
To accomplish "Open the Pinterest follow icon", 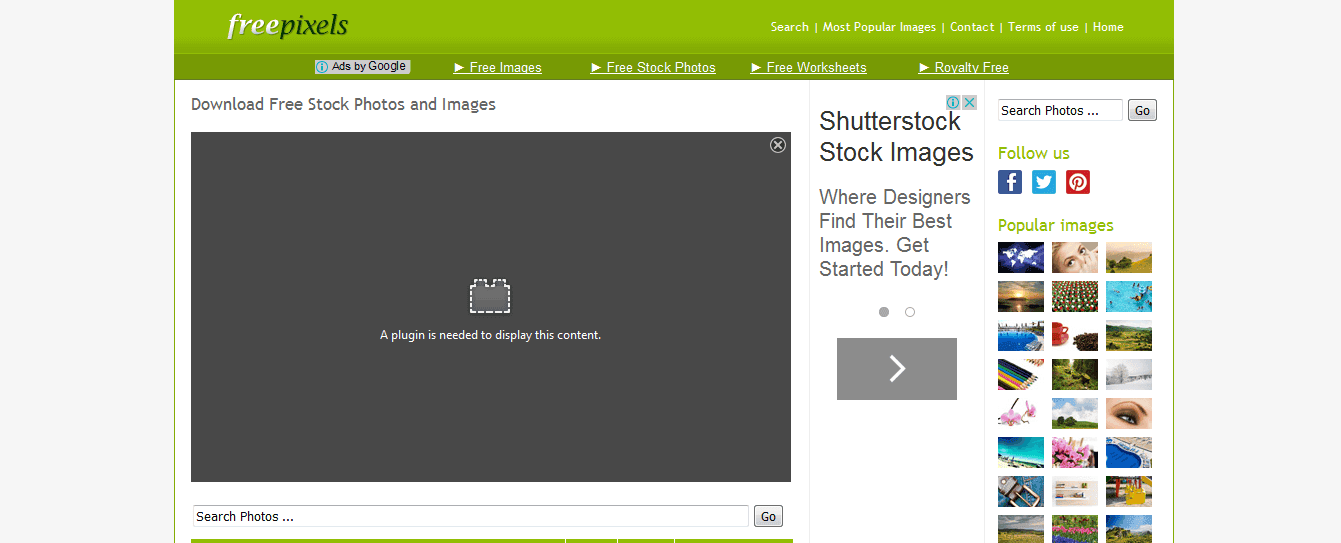I will pyautogui.click(x=1078, y=182).
